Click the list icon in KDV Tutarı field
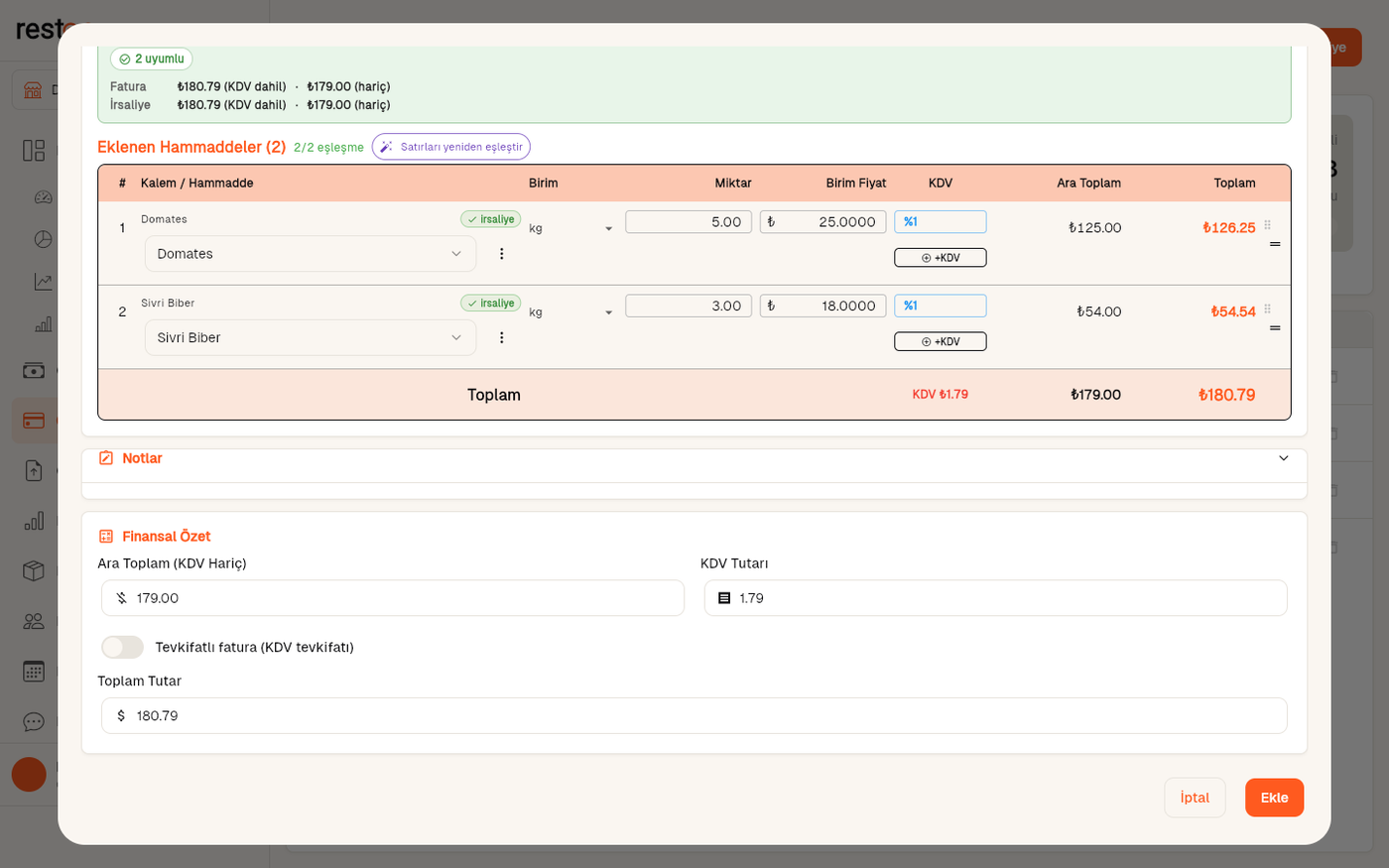 [x=724, y=598]
